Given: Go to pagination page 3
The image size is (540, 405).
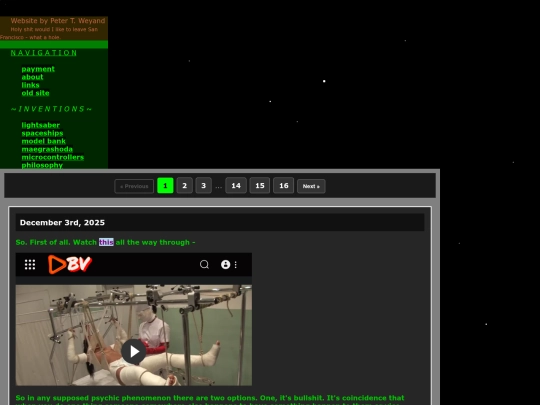Looking at the screenshot, I should click(x=204, y=186).
